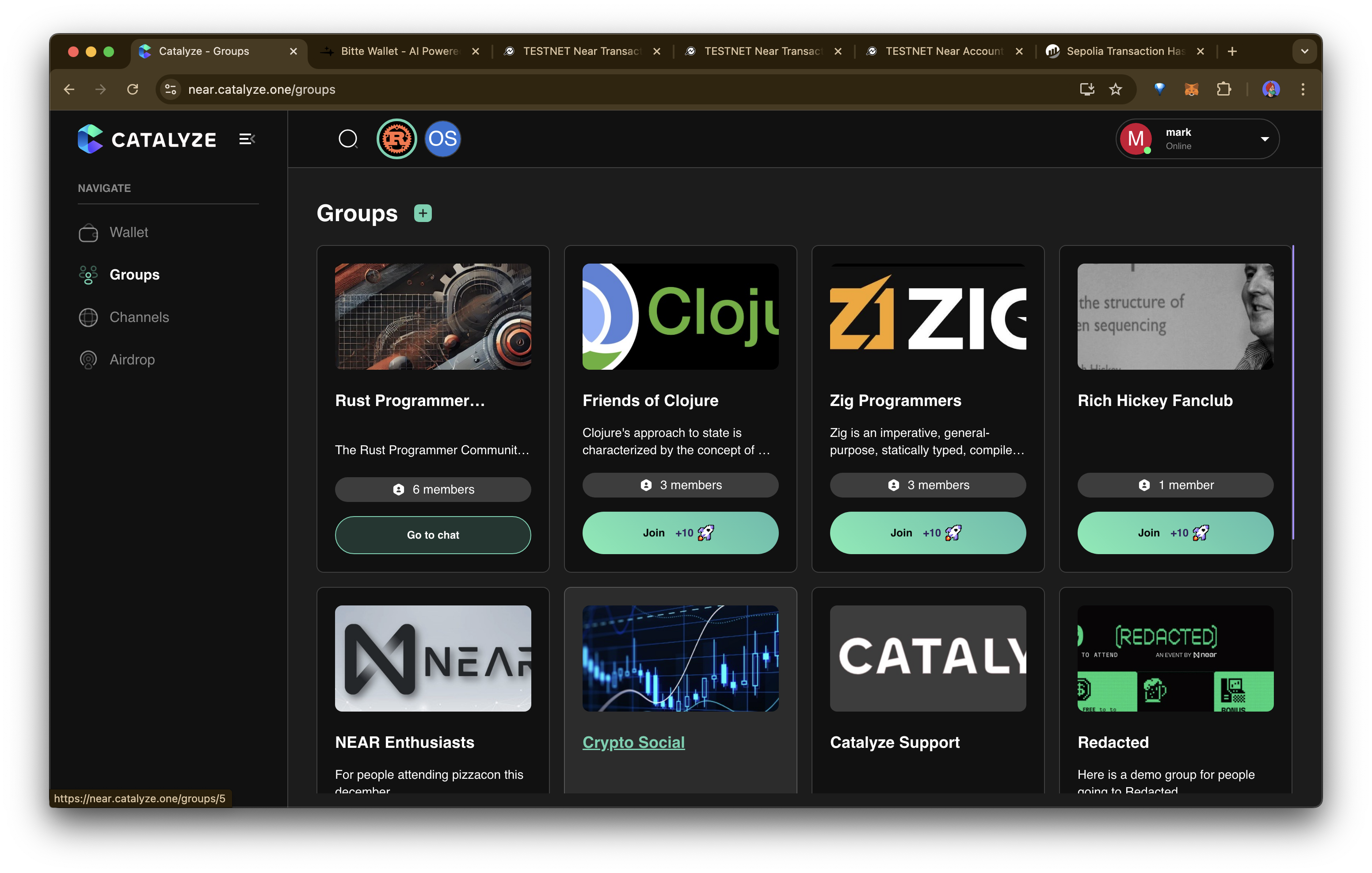Image resolution: width=1372 pixels, height=873 pixels.
Task: Open Wallet from the sidebar
Action: point(129,232)
